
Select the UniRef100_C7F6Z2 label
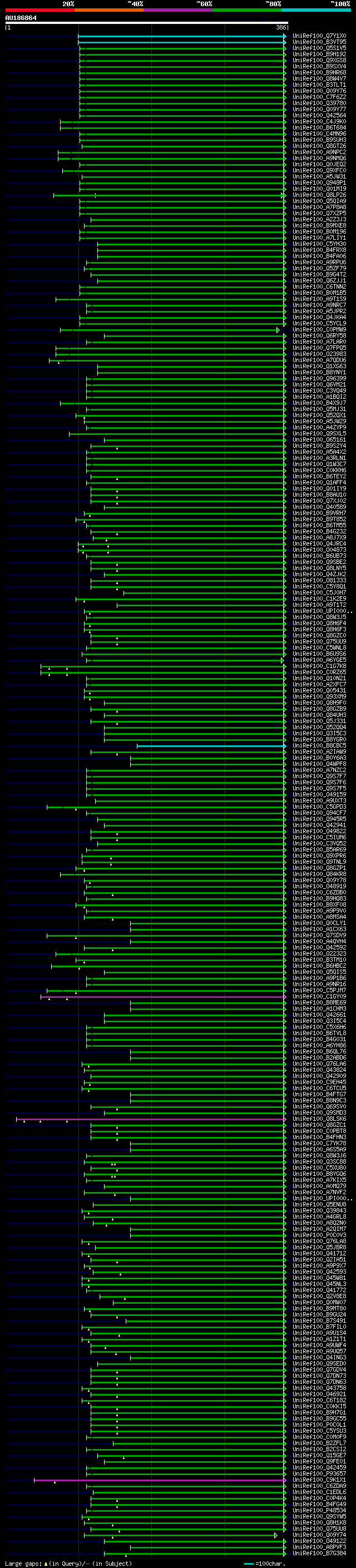pos(319,97)
